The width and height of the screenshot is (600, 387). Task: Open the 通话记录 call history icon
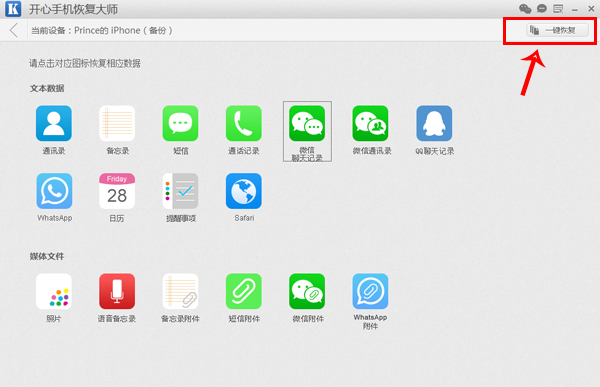244,123
